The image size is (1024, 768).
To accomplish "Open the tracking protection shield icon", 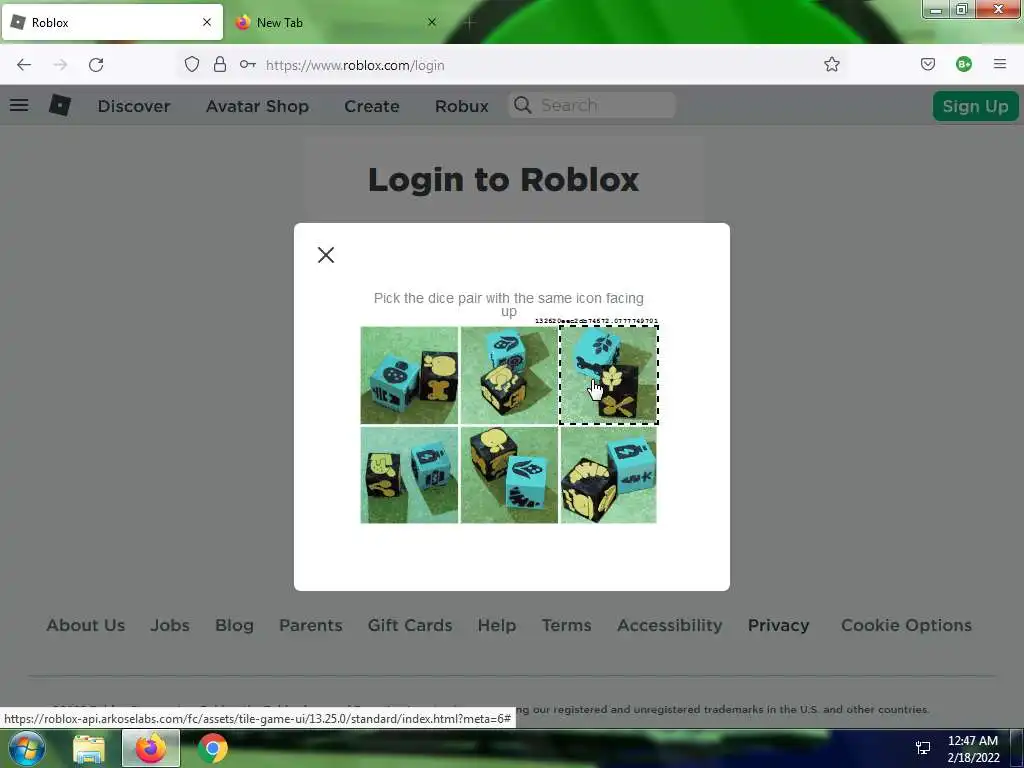I will tap(191, 65).
